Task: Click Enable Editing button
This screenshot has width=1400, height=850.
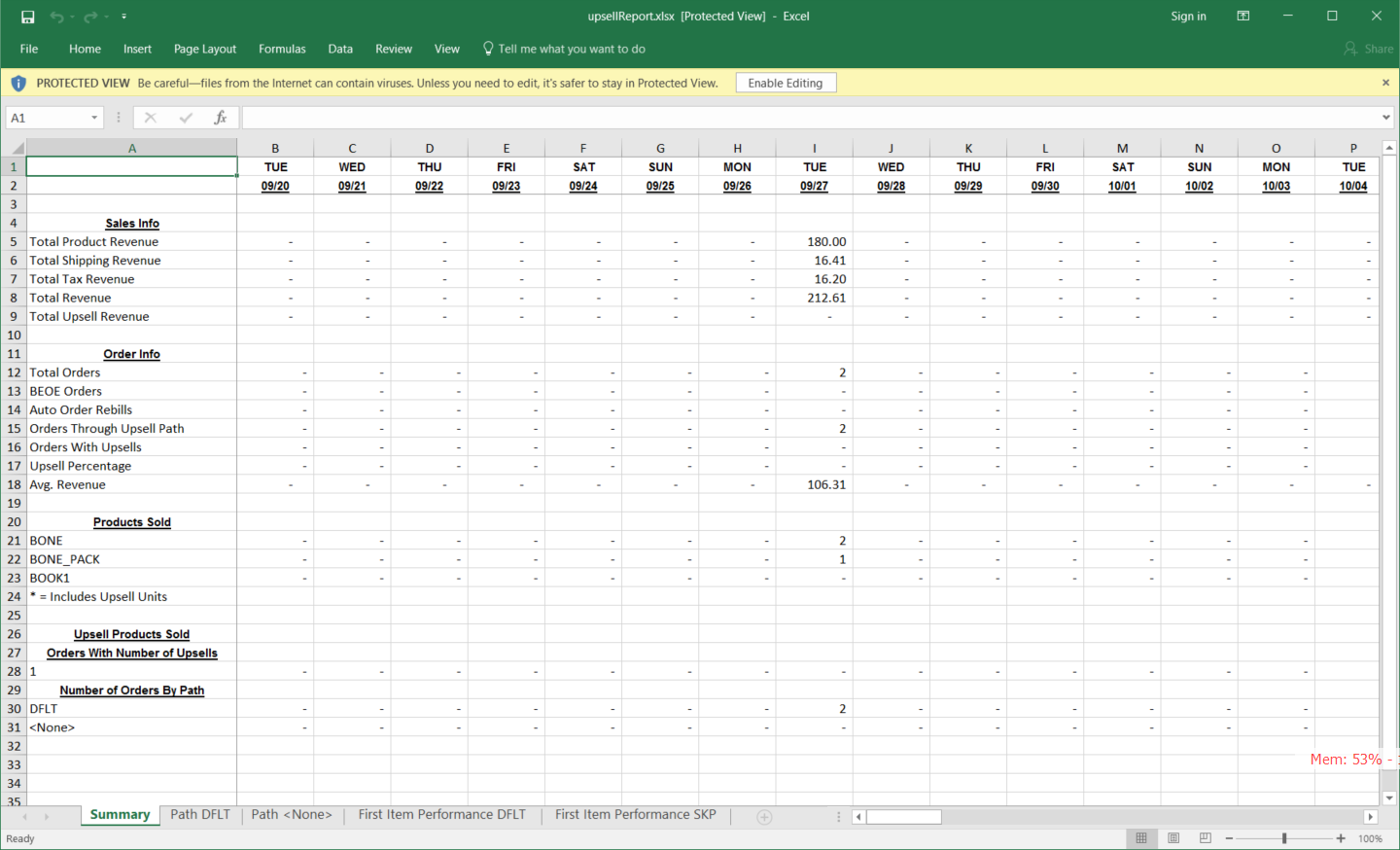Action: tap(786, 84)
